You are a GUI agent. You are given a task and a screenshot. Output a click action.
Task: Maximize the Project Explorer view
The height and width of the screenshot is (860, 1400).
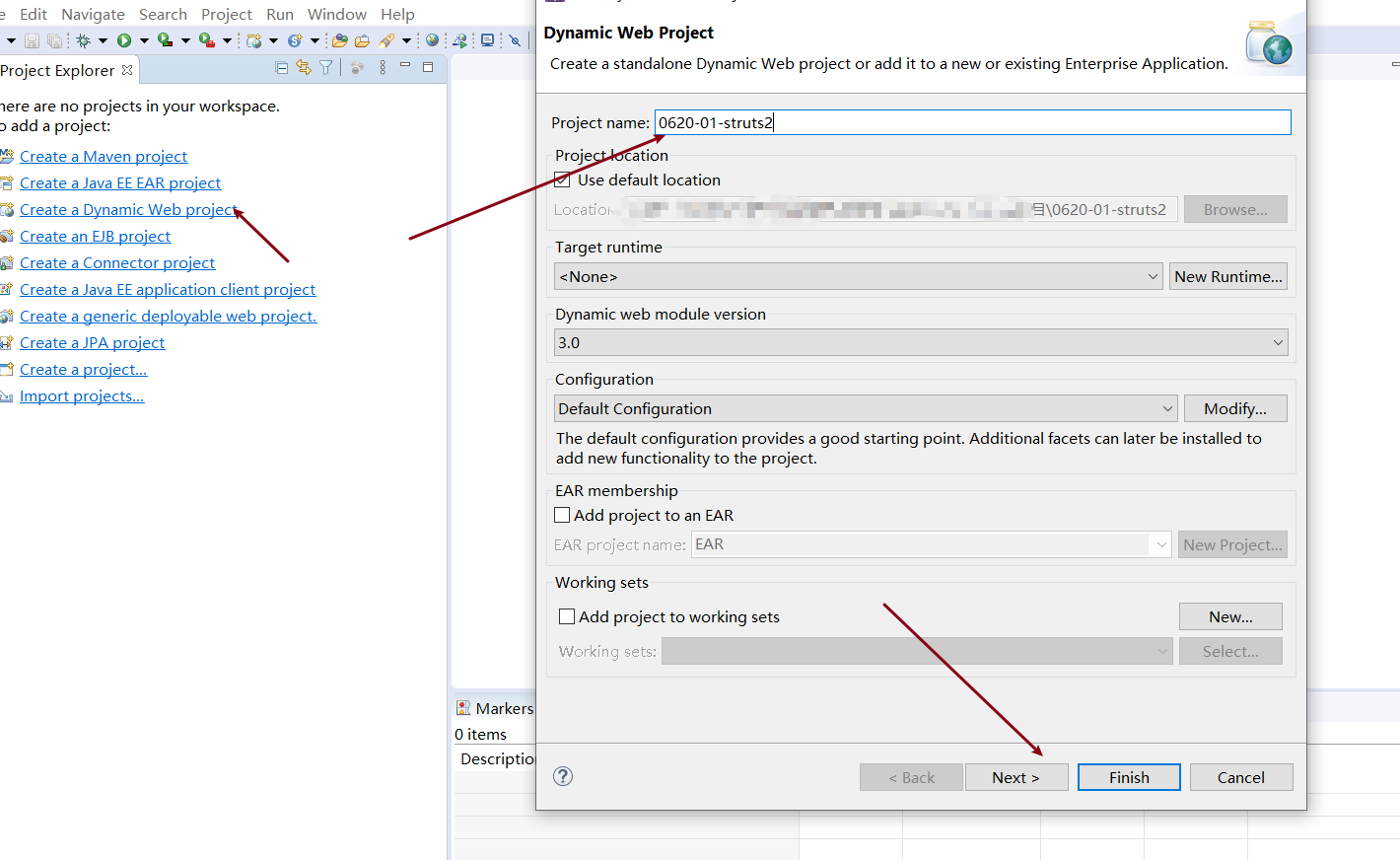coord(428,67)
